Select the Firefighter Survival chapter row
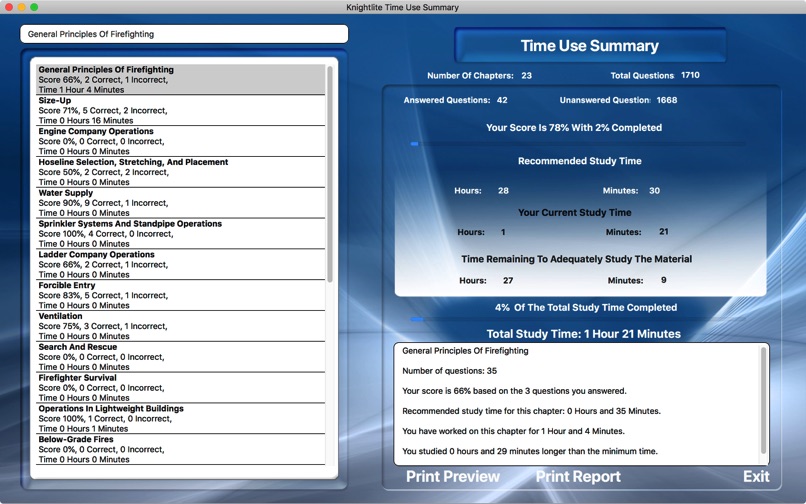Screen dimensions: 806x504 coord(180,388)
